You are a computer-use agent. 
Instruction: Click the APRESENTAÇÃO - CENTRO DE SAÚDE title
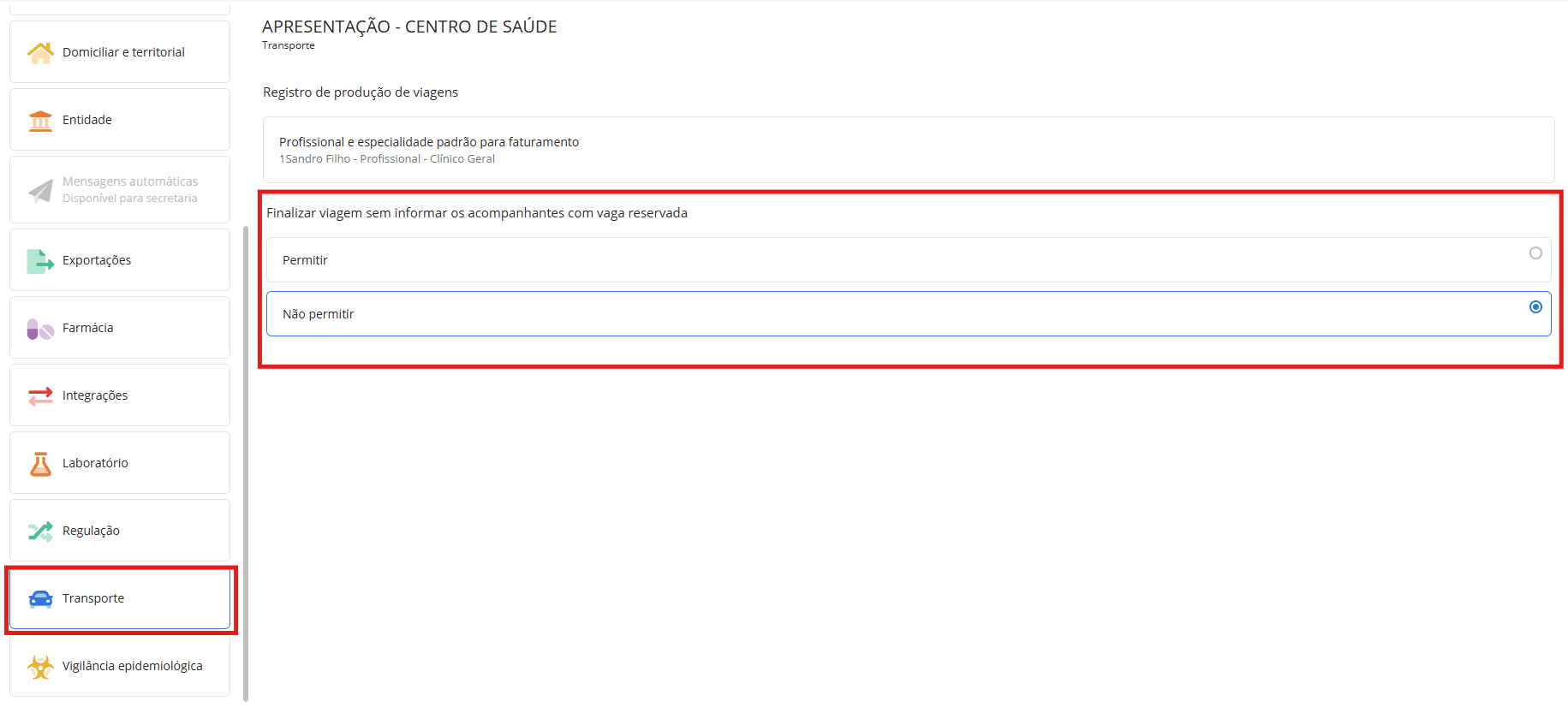(409, 27)
